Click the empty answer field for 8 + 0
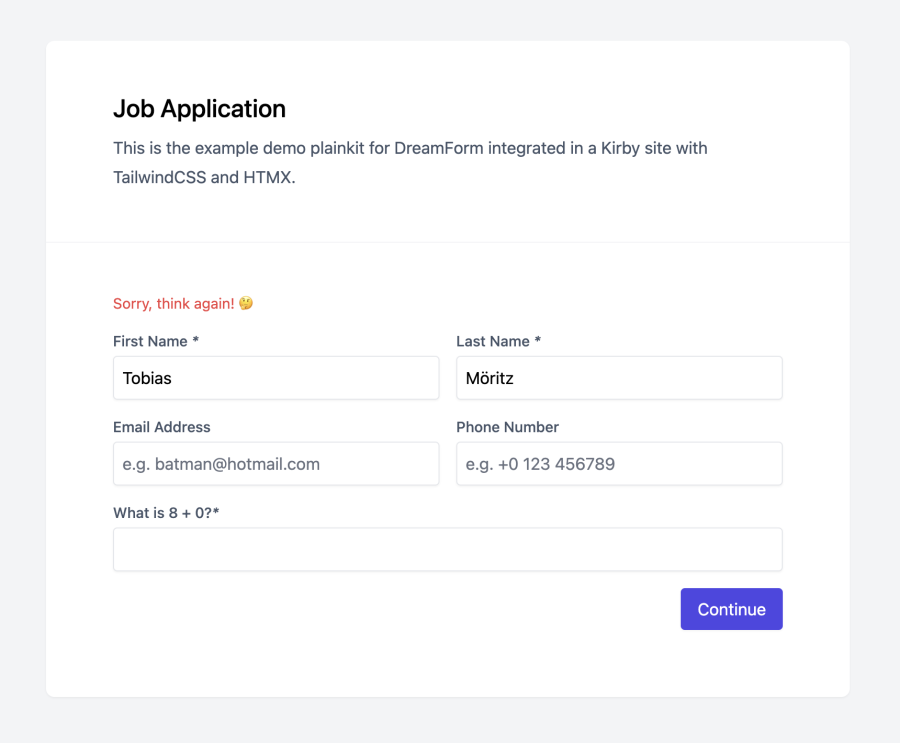Viewport: 900px width, 743px height. tap(448, 549)
